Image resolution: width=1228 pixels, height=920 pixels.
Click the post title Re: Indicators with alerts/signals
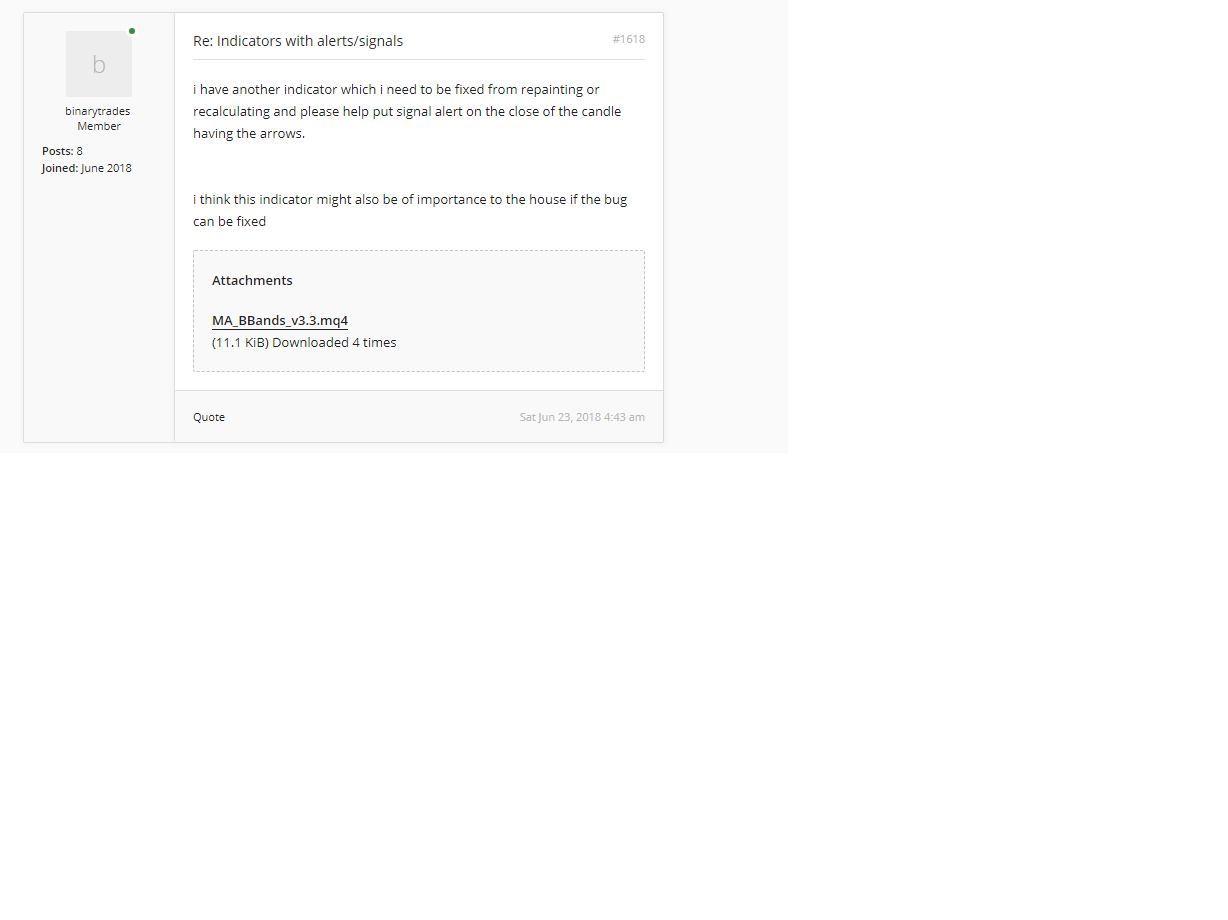(x=298, y=41)
